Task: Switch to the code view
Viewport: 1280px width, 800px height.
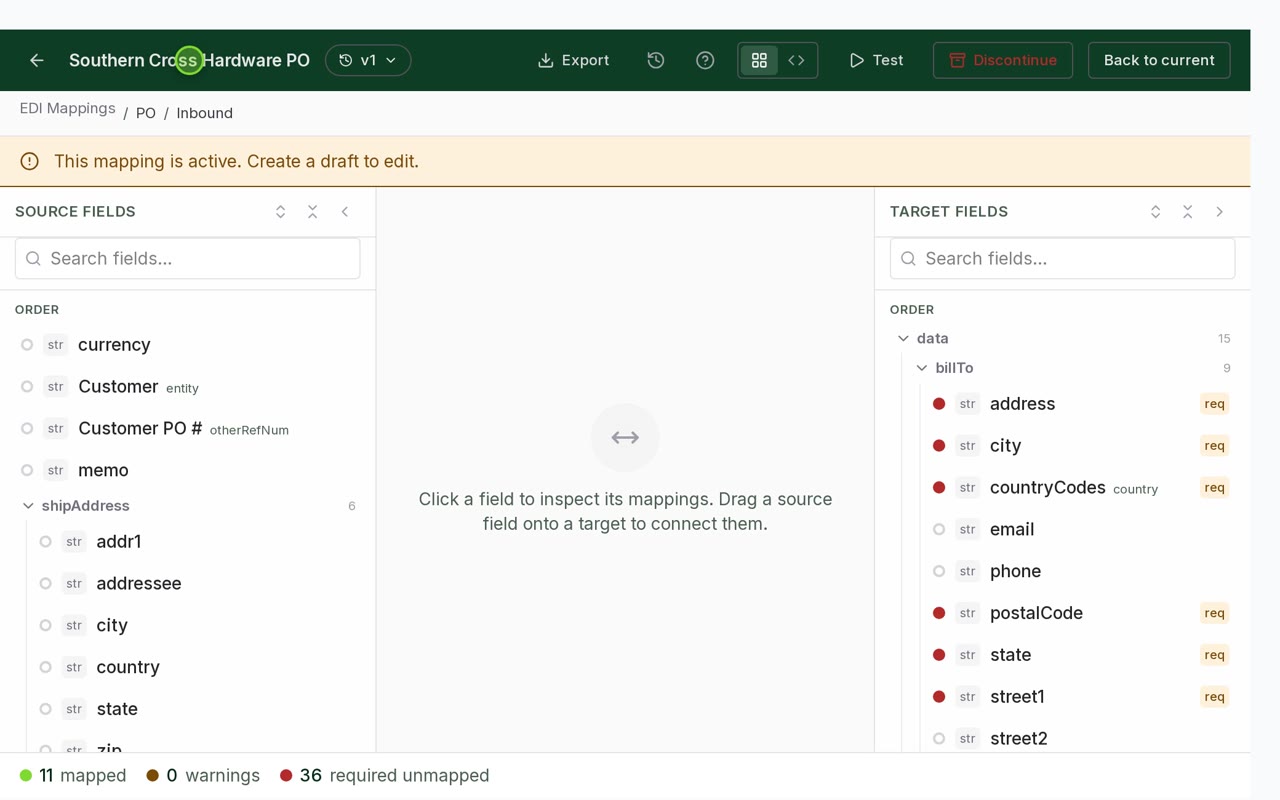Action: point(796,60)
